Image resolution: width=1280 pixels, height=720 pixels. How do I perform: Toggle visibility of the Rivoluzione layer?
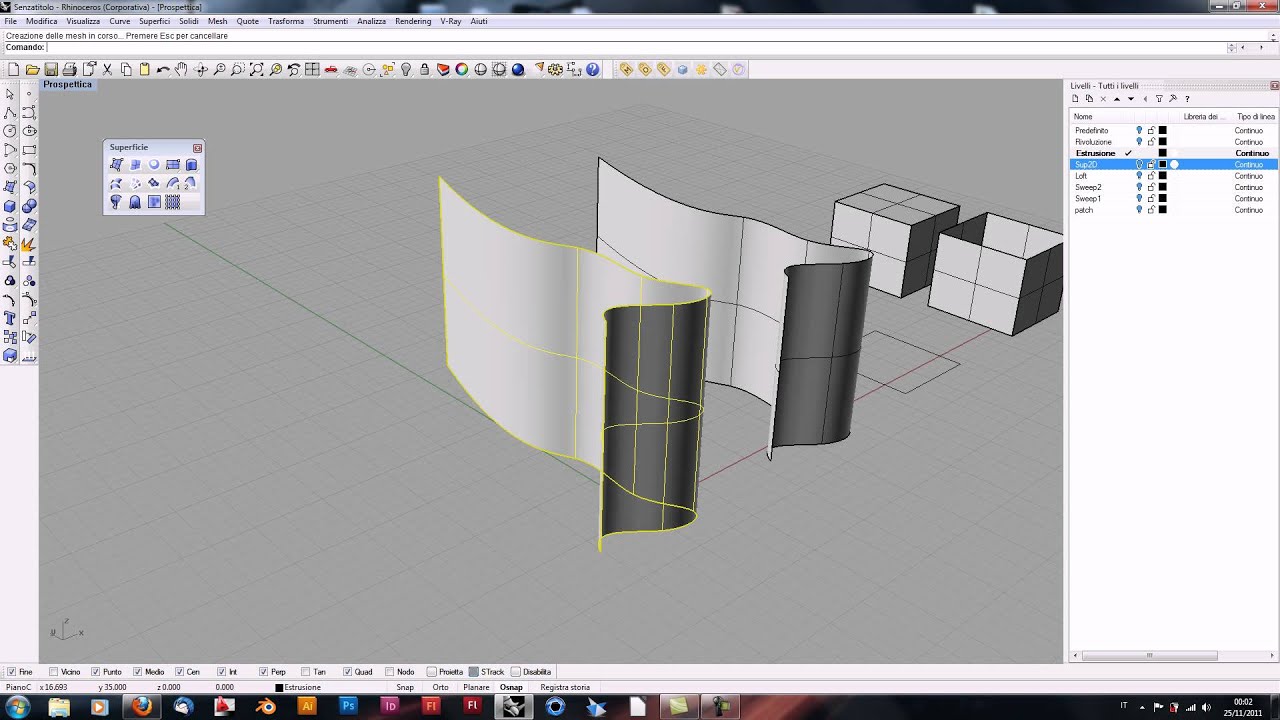1139,142
